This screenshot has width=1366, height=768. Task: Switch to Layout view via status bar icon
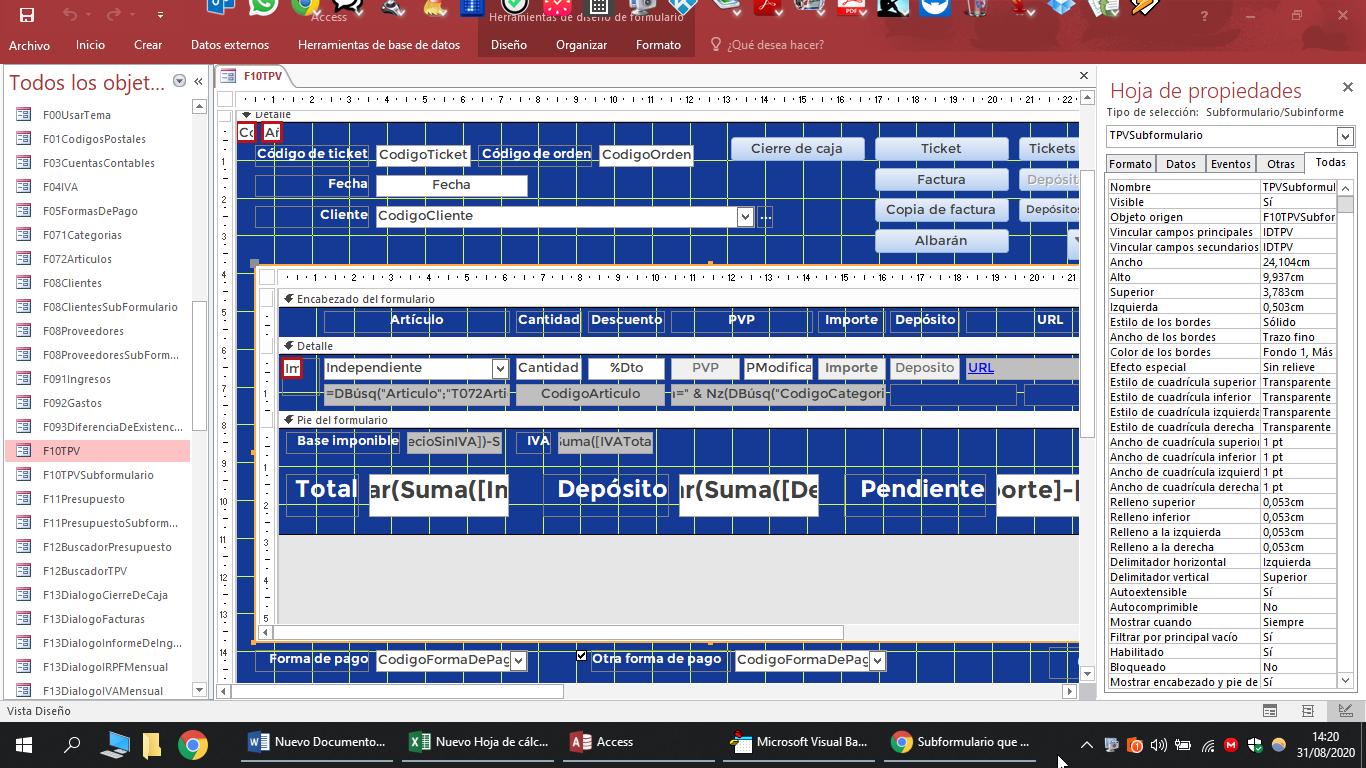(1307, 711)
